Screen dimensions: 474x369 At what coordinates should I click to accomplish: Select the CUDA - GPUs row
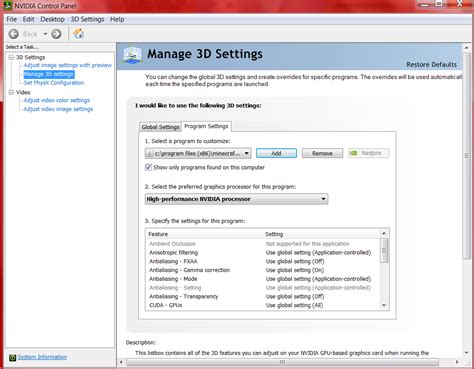pos(262,305)
